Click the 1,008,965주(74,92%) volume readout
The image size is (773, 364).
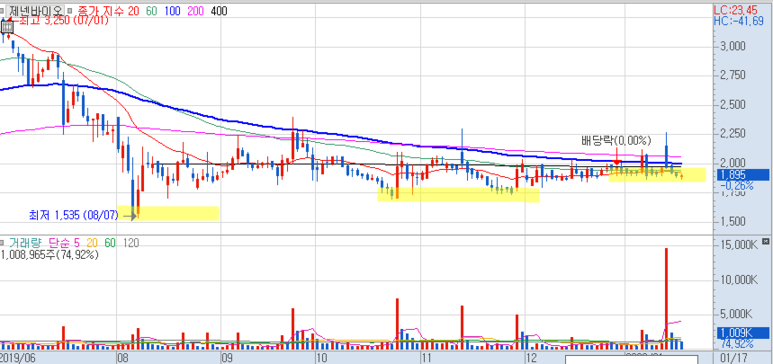(50, 255)
